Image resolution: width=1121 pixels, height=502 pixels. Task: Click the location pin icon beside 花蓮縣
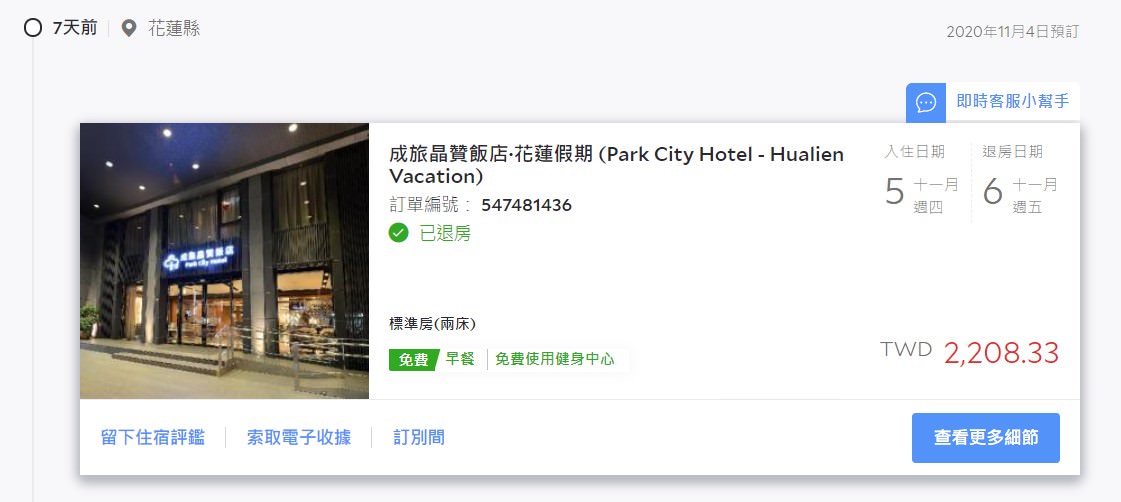coord(129,29)
